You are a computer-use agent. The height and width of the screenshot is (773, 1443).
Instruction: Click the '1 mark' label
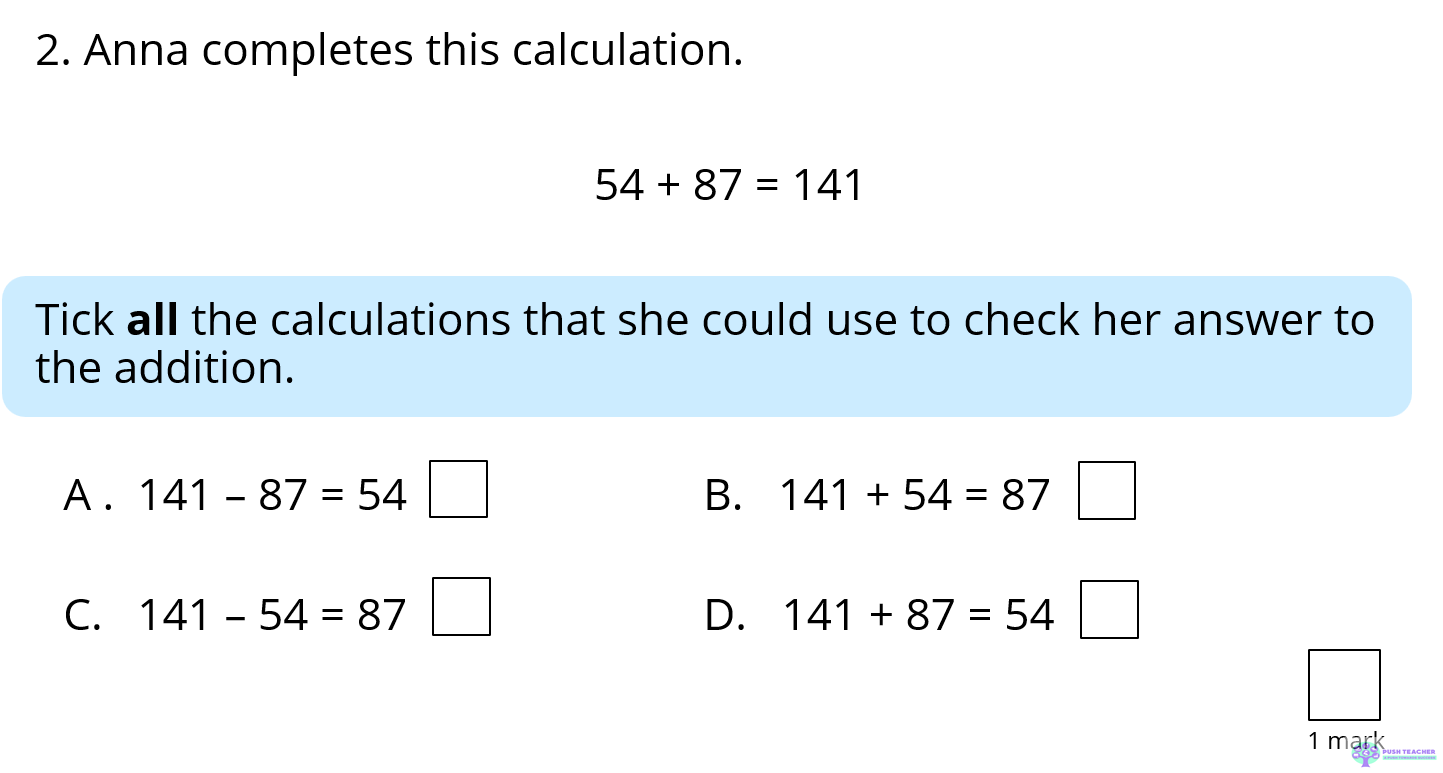click(x=1345, y=741)
